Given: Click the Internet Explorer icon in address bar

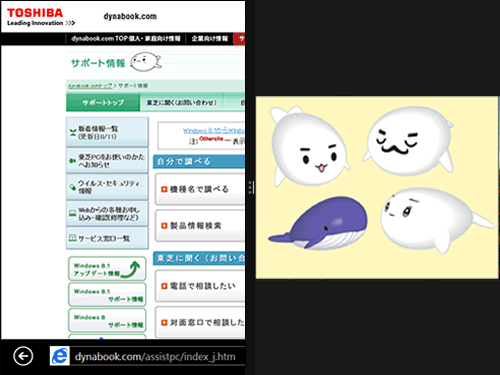Looking at the screenshot, I should click(60, 356).
